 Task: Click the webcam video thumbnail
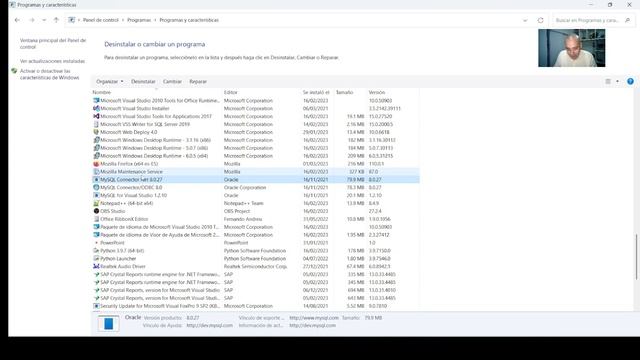571,48
